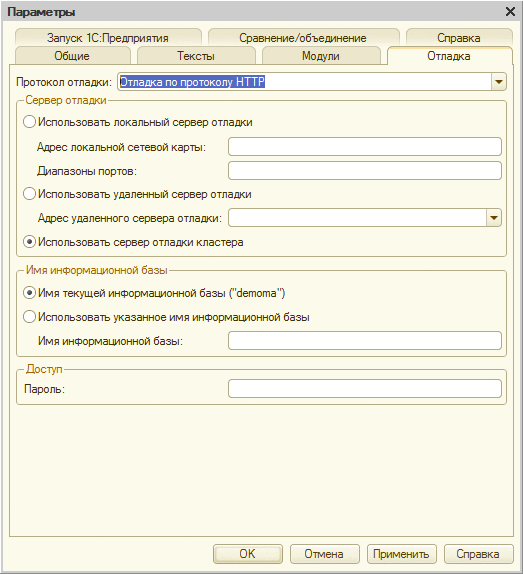Go to Сравнение/объединение tab
This screenshot has height=574, width=523.
tap(303, 38)
